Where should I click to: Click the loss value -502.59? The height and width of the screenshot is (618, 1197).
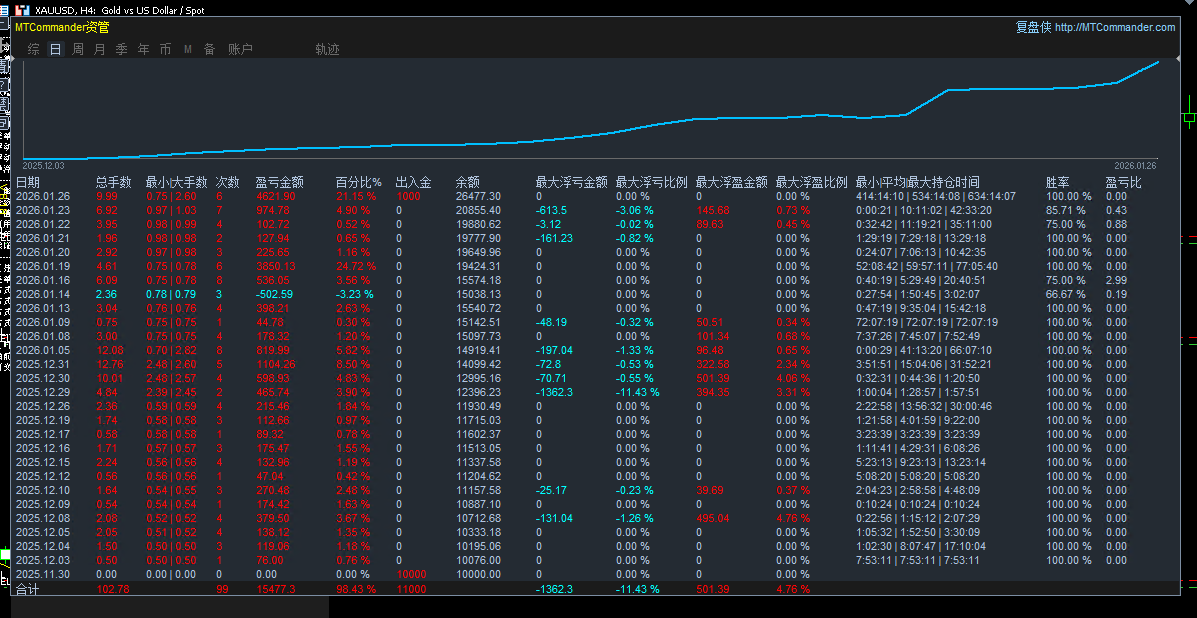(276, 295)
